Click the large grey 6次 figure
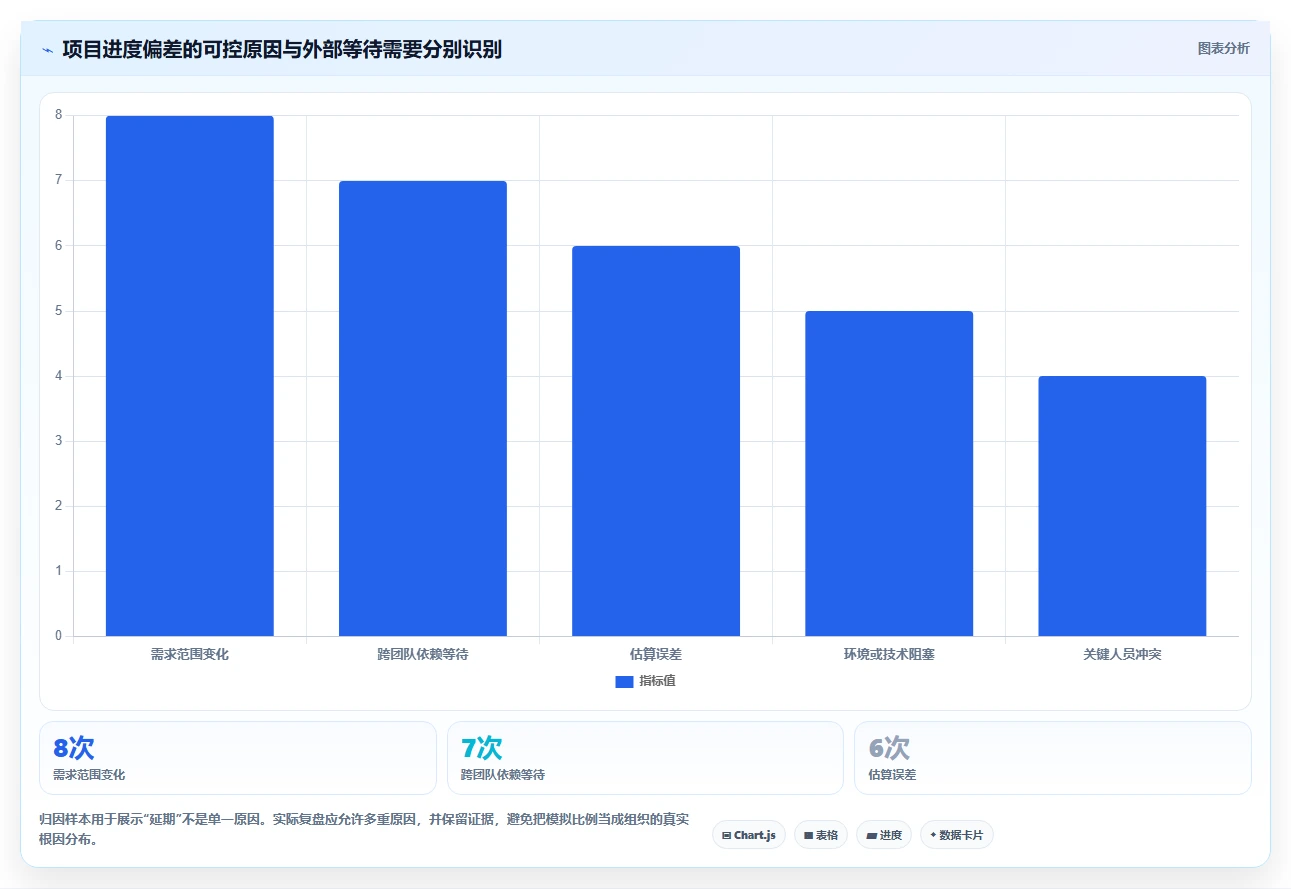Viewport: 1291px width, 889px height. click(x=889, y=748)
